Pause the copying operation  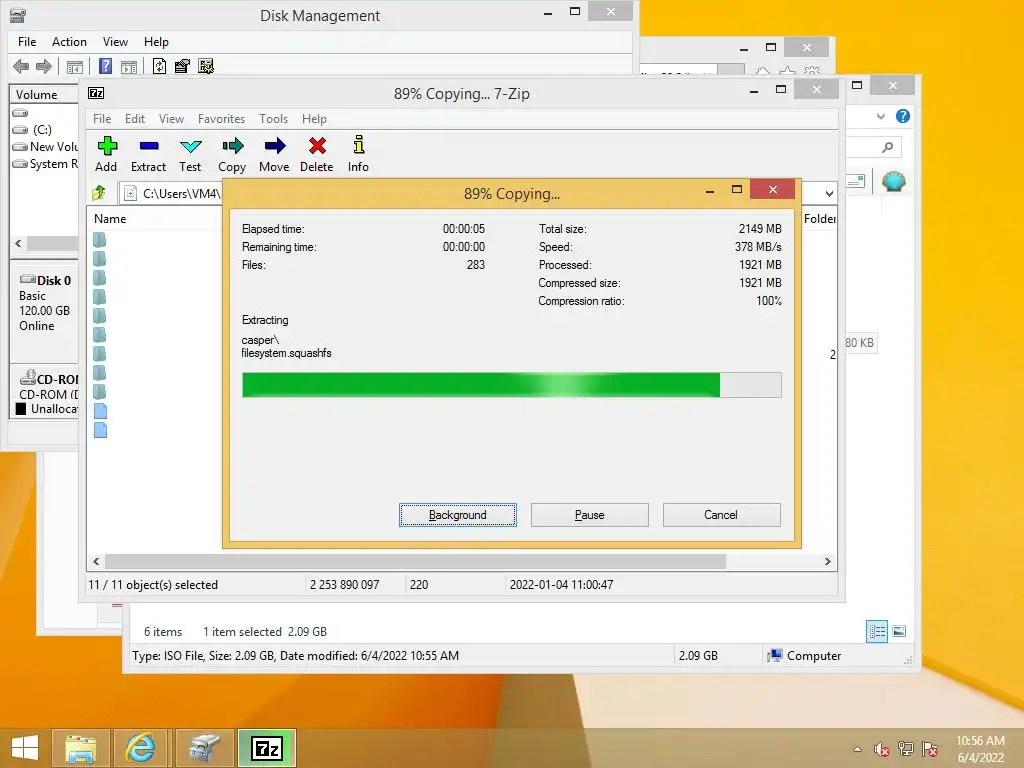590,515
